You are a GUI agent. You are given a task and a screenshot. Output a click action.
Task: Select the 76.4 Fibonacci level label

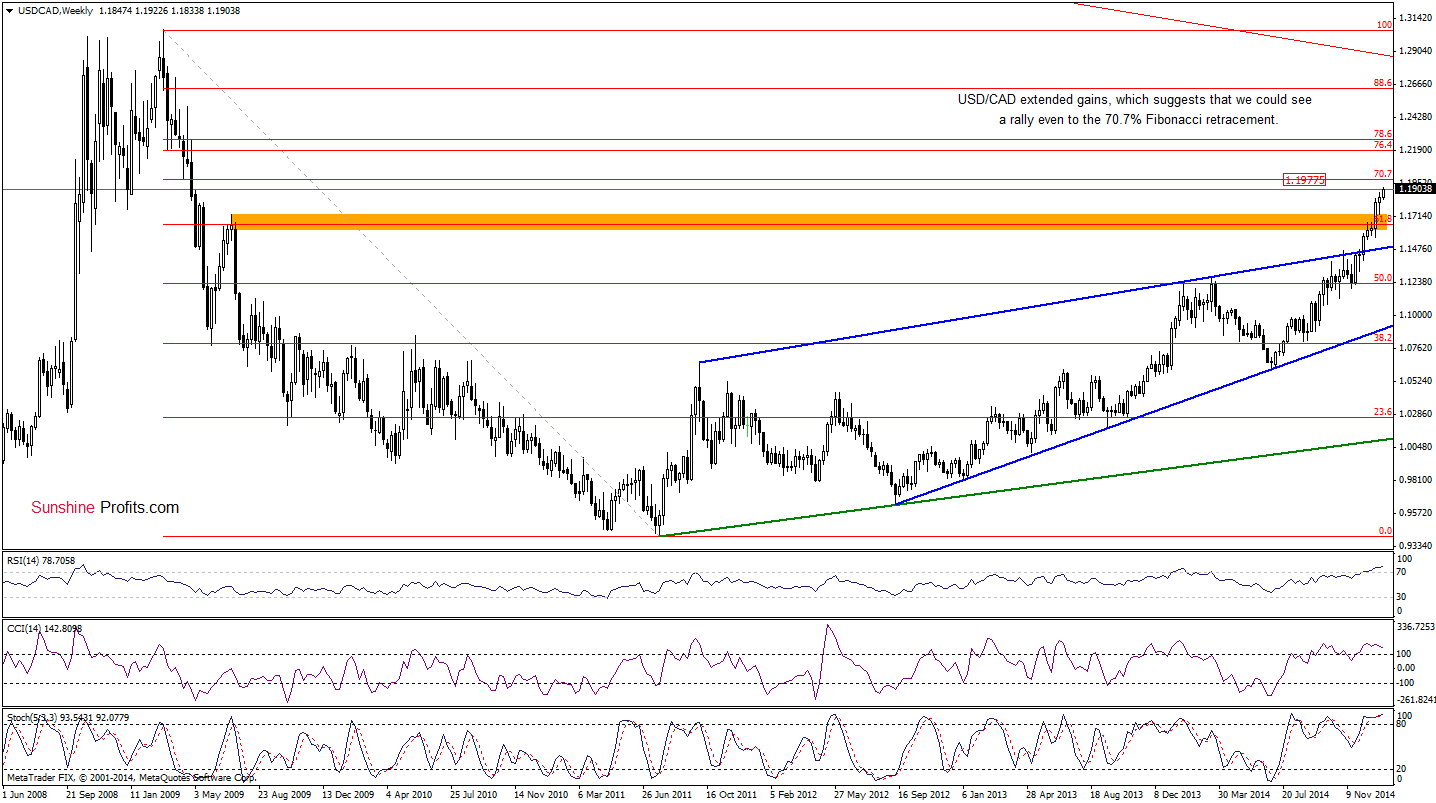pos(1384,145)
